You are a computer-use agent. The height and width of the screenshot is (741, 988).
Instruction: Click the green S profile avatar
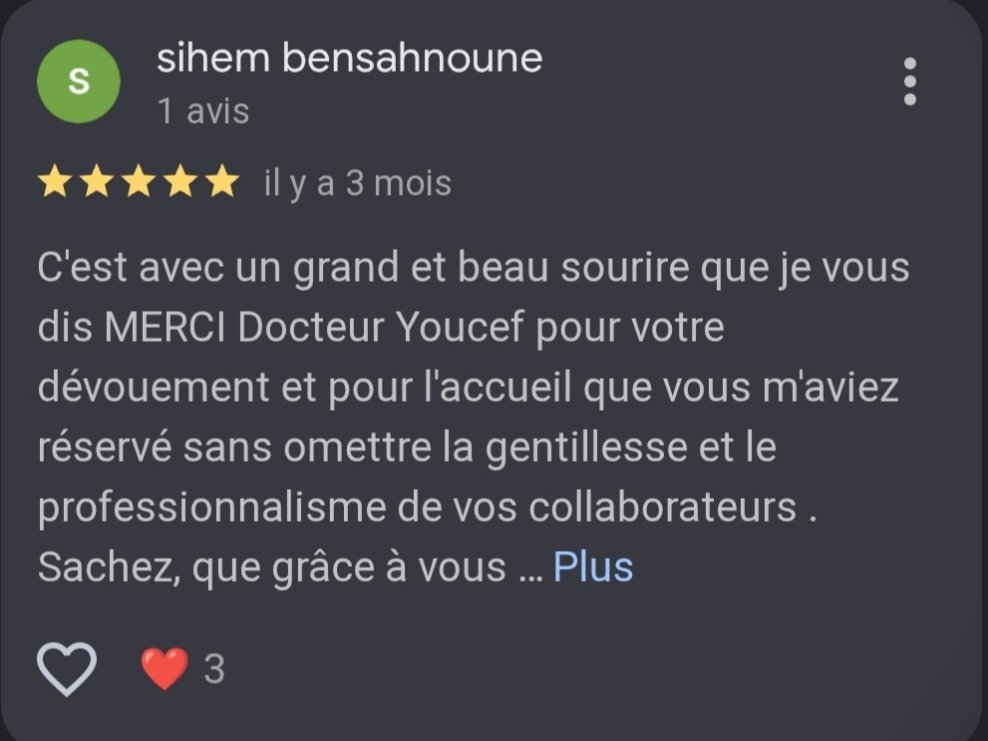[x=79, y=81]
